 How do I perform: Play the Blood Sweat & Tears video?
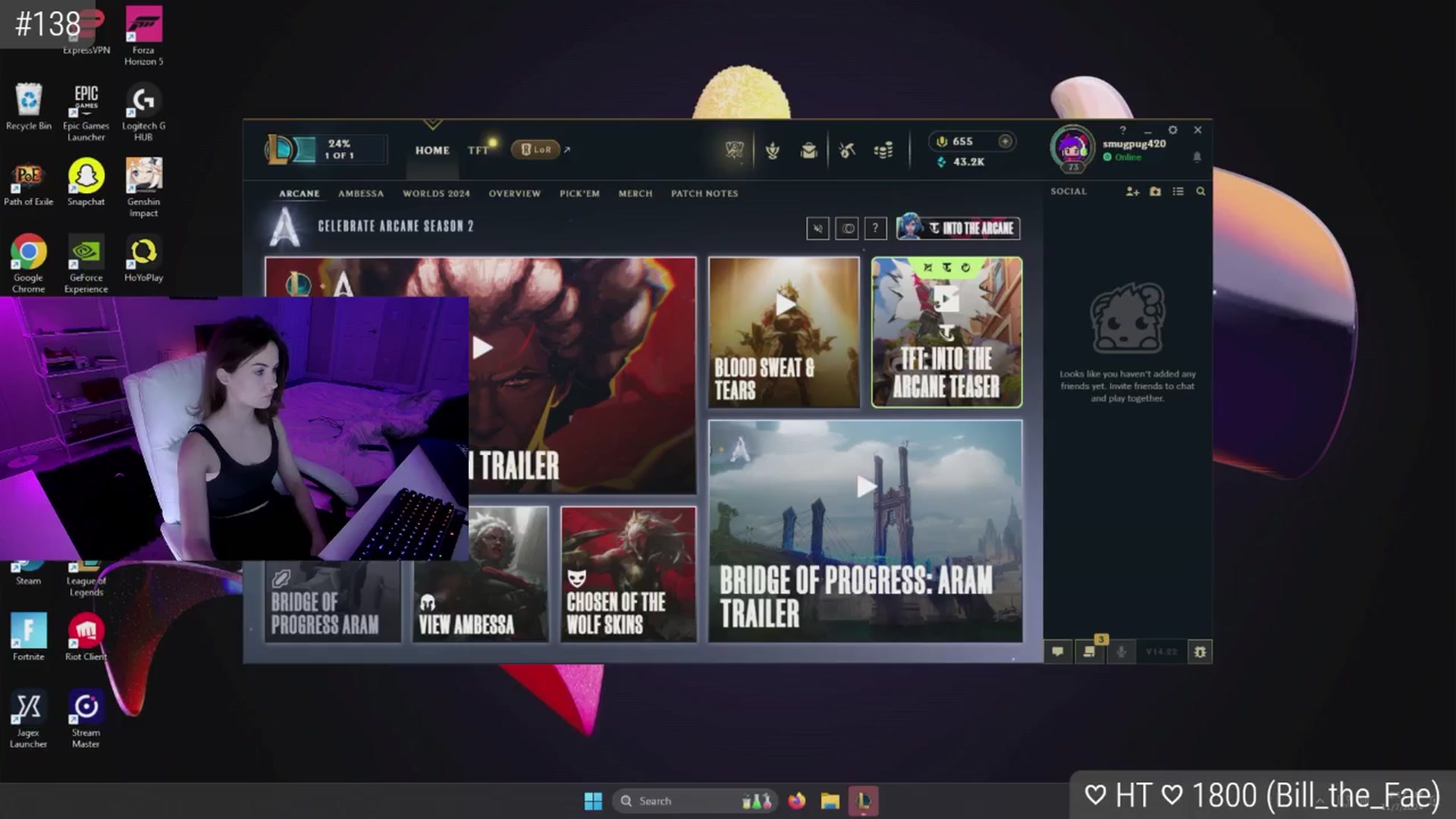(784, 332)
